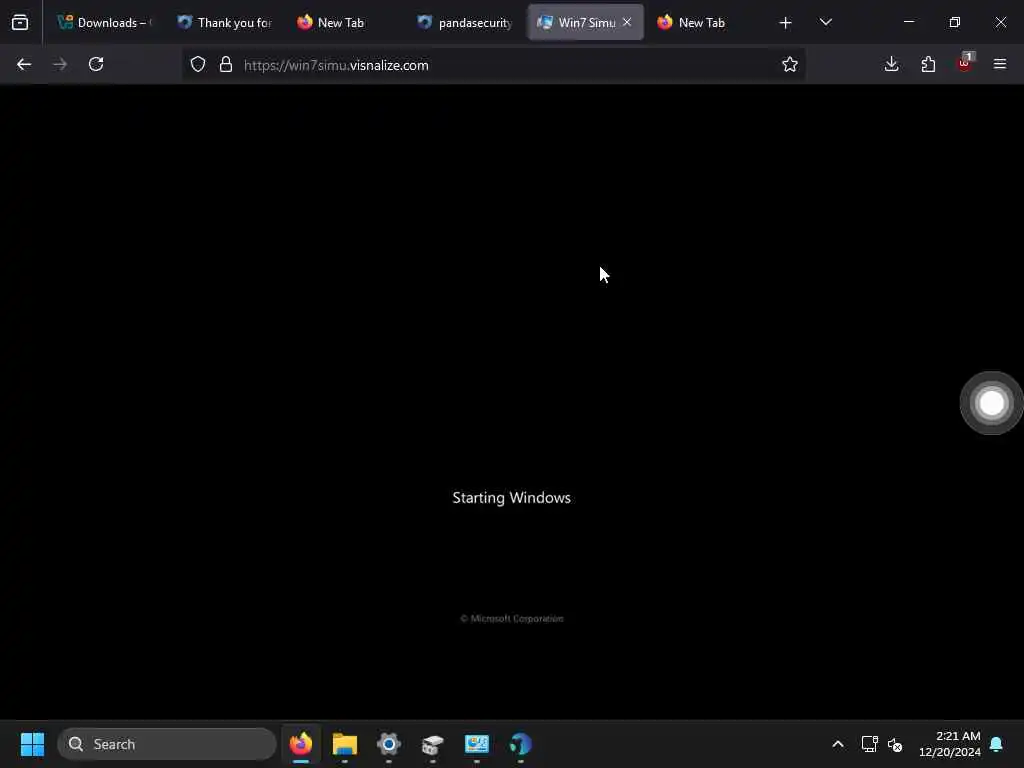Go forward to the next page

pos(60,64)
